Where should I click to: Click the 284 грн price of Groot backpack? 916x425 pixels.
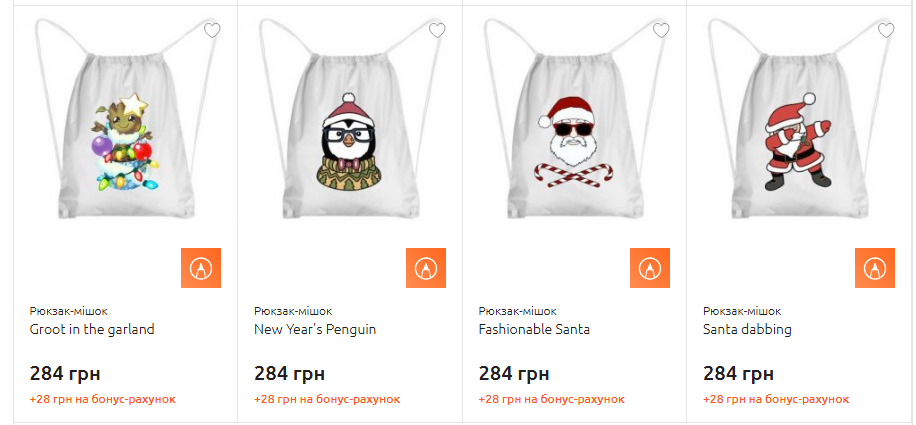tap(65, 374)
